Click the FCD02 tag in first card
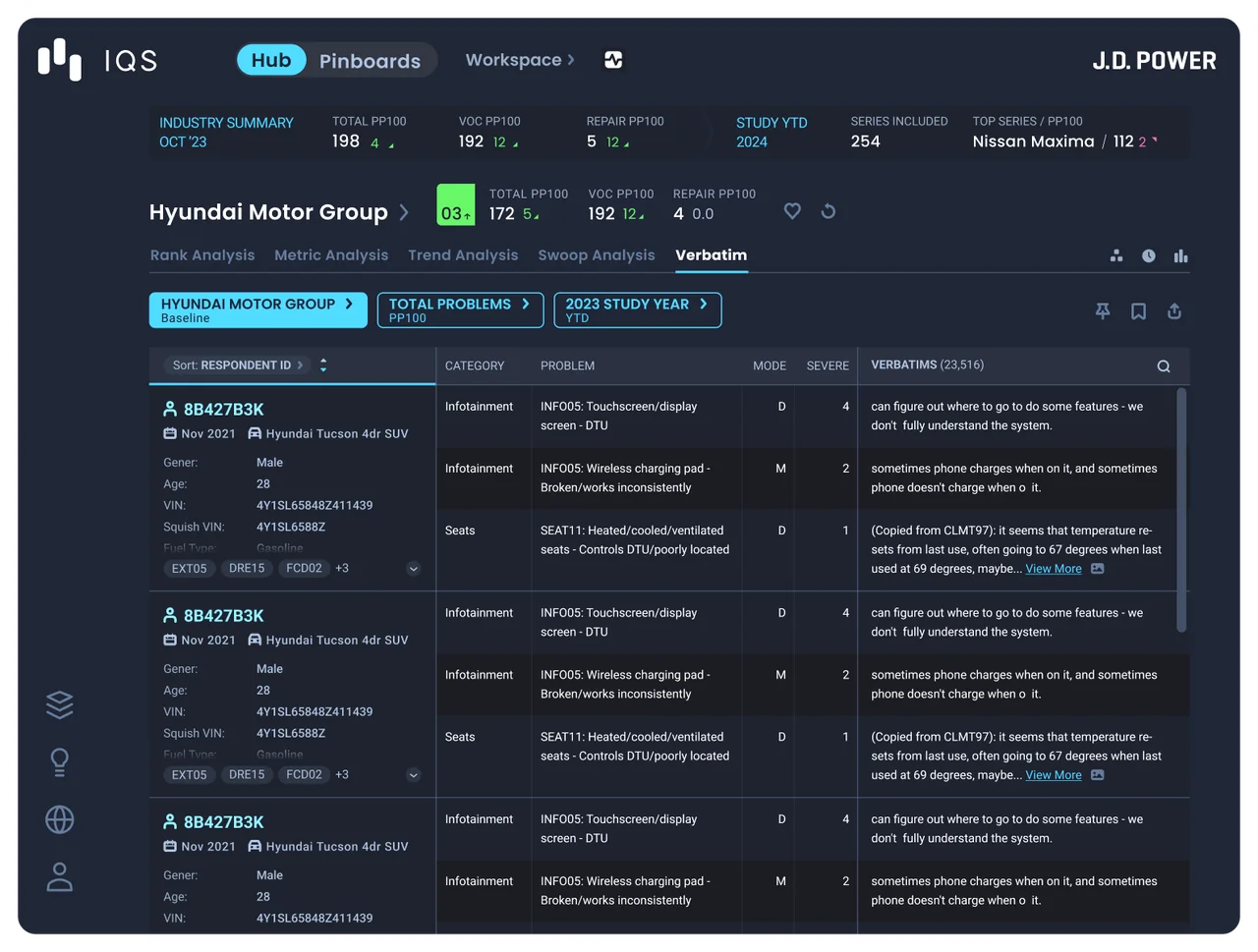Image resolution: width=1258 pixels, height=952 pixels. point(304,568)
